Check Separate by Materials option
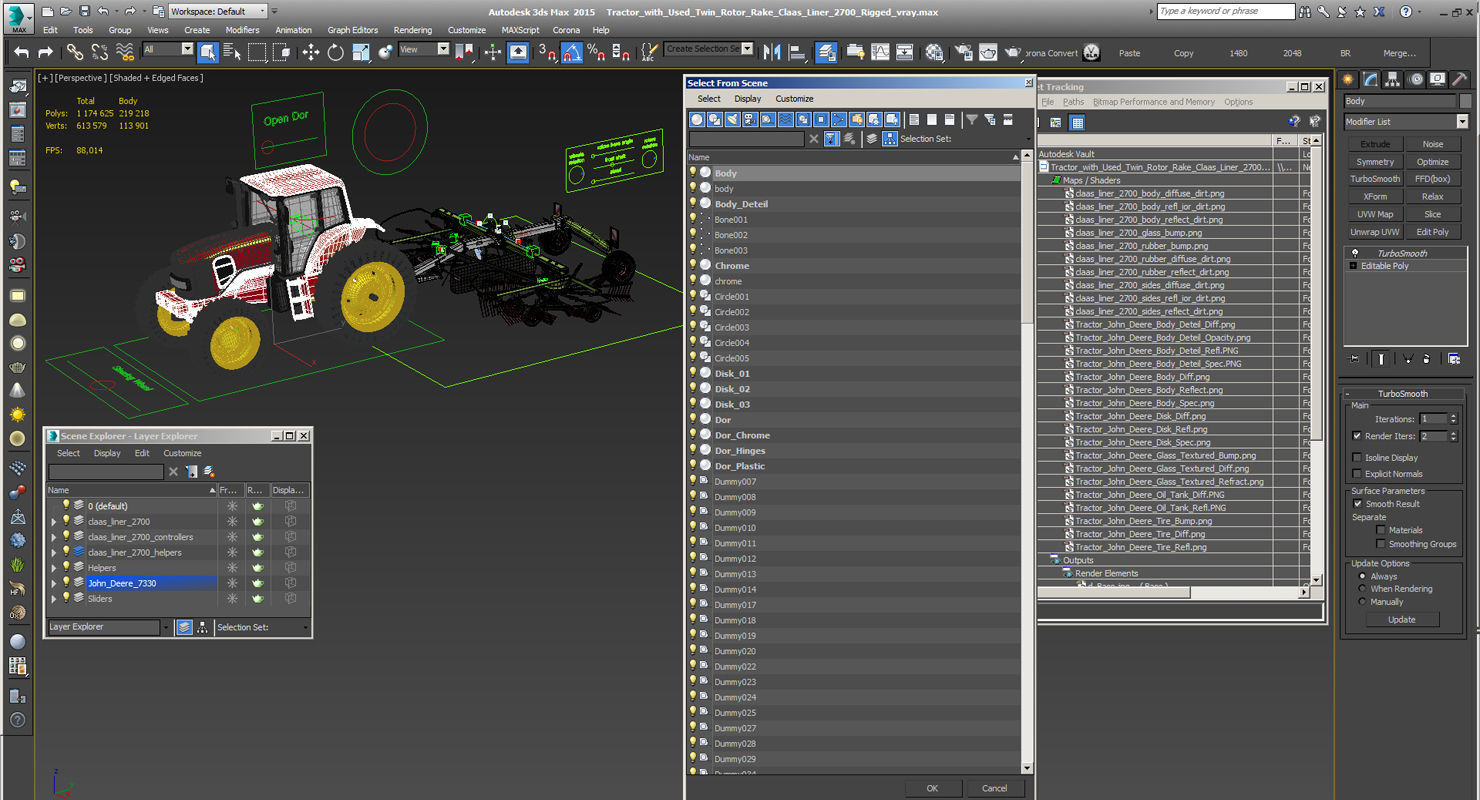The height and width of the screenshot is (800, 1480). tap(1381, 530)
